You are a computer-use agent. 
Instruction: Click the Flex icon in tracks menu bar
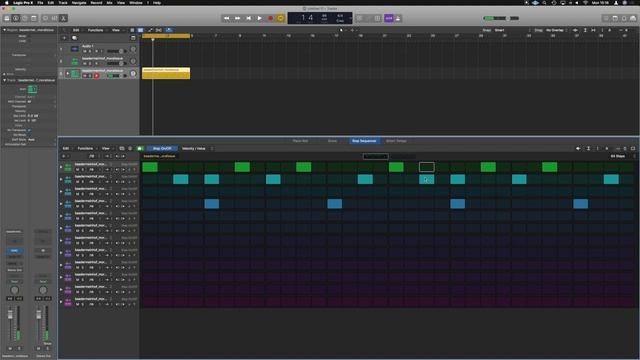[x=159, y=30]
